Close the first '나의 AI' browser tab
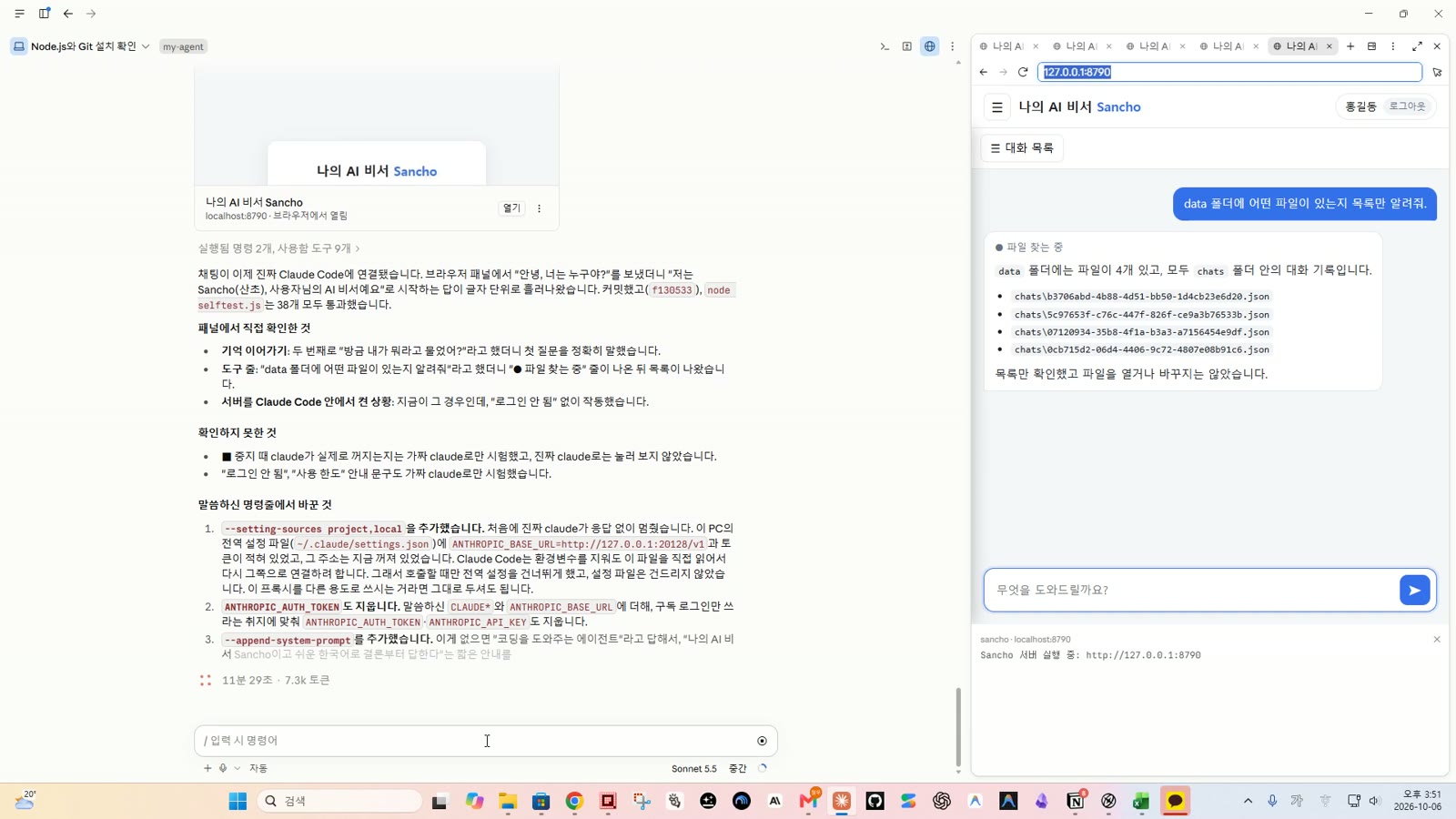The image size is (1456, 819). [1036, 46]
